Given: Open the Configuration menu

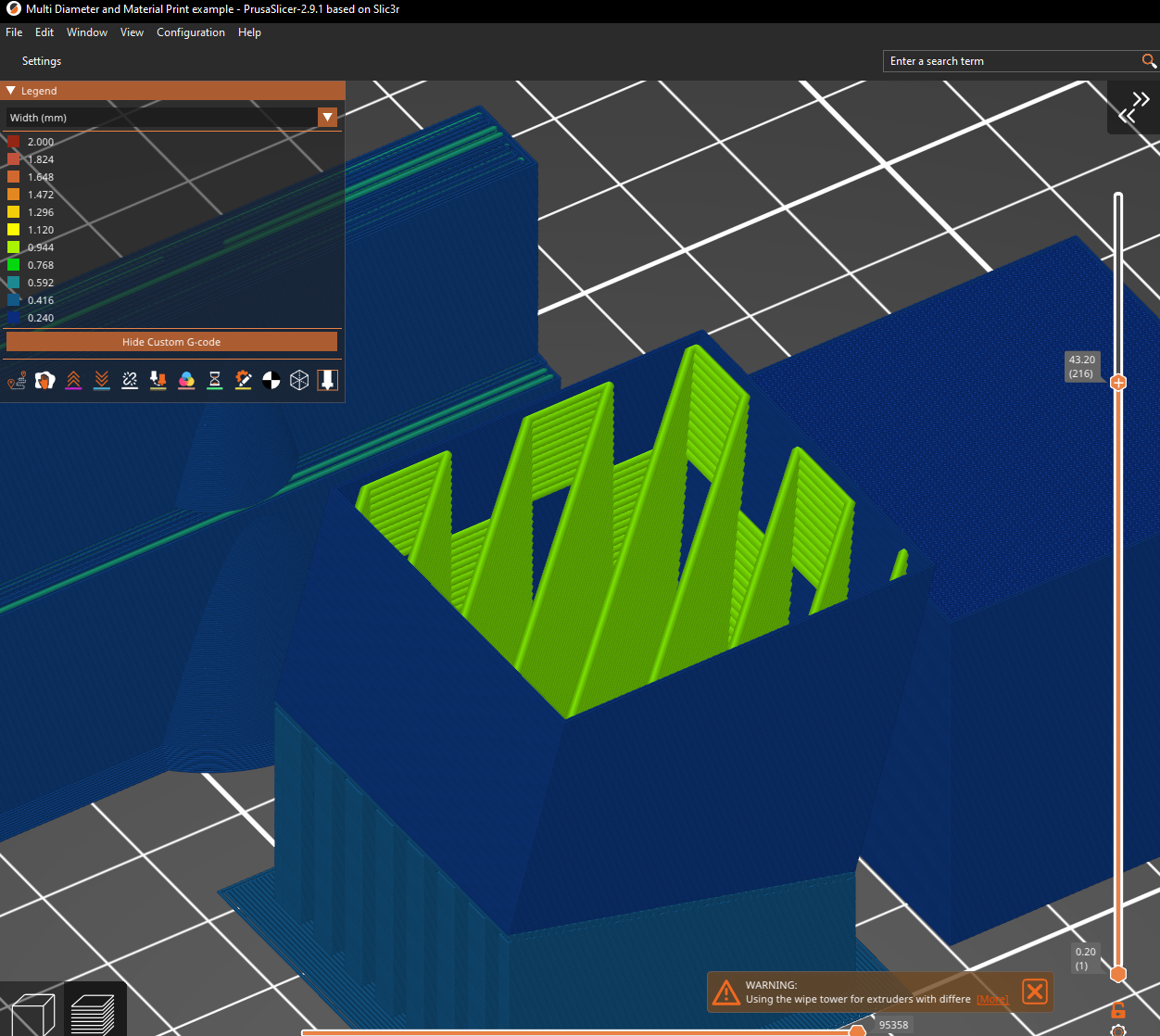Looking at the screenshot, I should point(191,32).
